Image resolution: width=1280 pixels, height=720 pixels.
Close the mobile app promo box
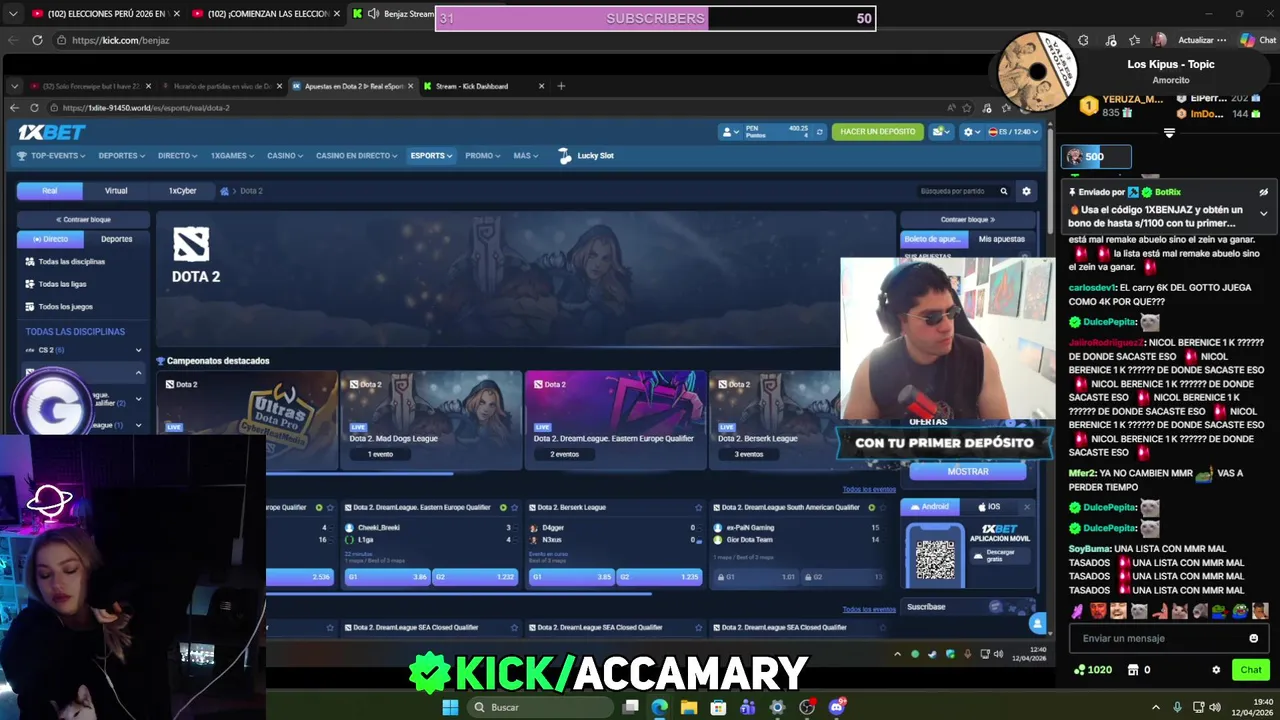1026,507
